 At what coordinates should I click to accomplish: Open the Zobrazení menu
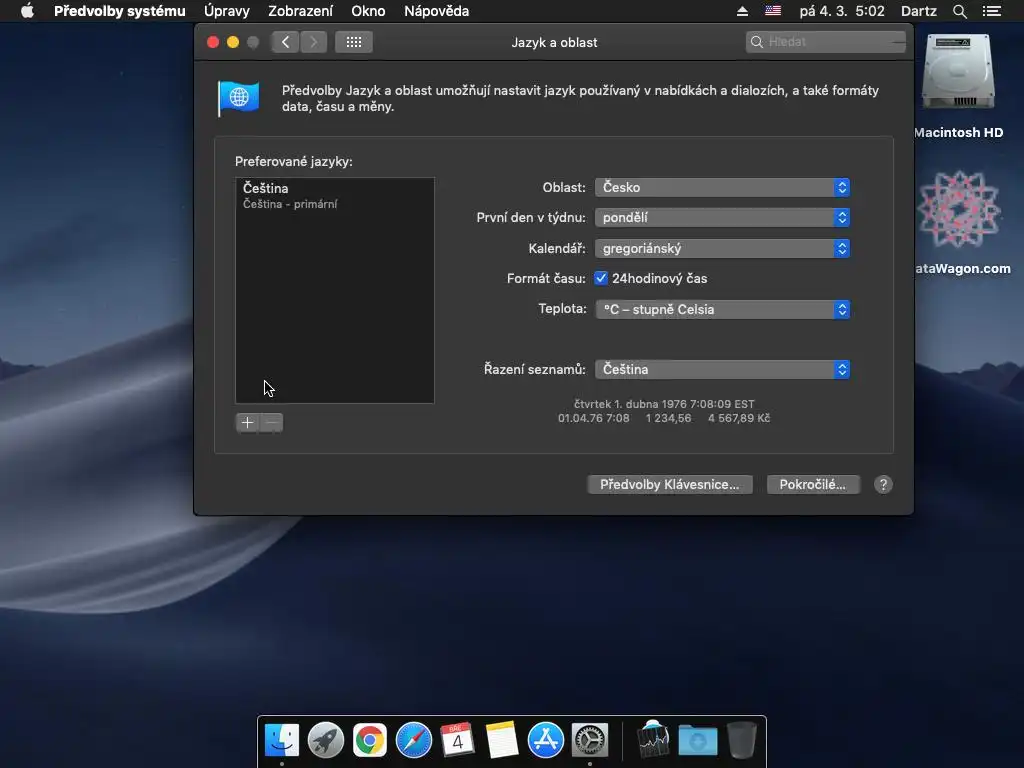point(300,11)
